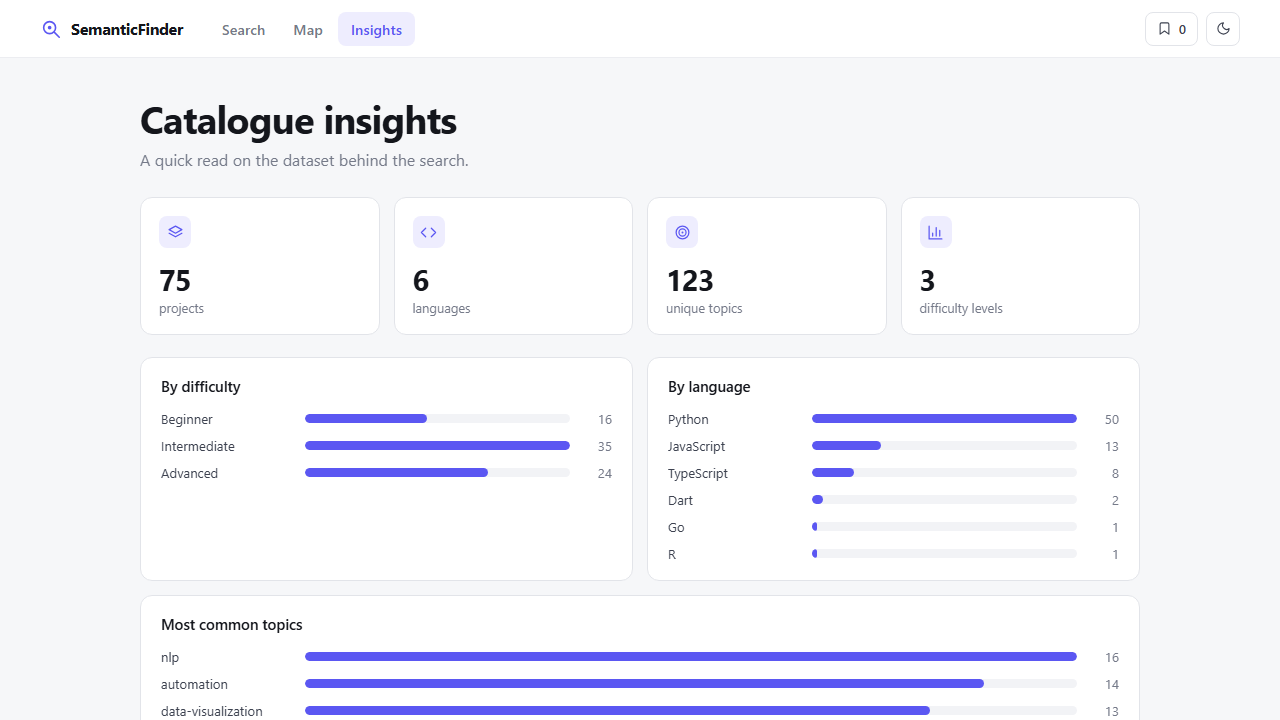Screen dimensions: 1280x720
Task: Click the nlp topic bar
Action: 691,657
